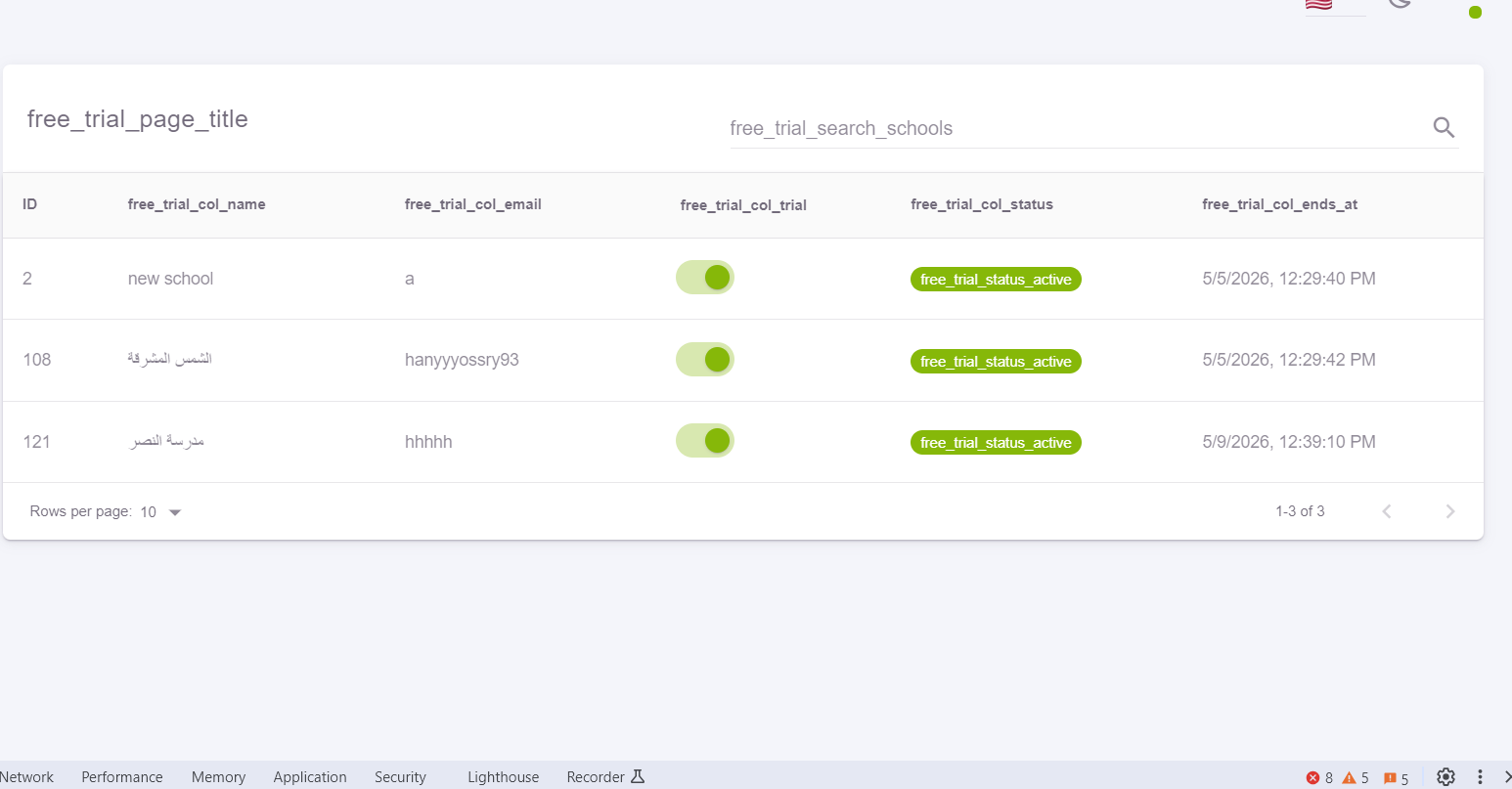The image size is (1512, 789).
Task: Sort by free_trial_col_status header
Action: pos(982,204)
